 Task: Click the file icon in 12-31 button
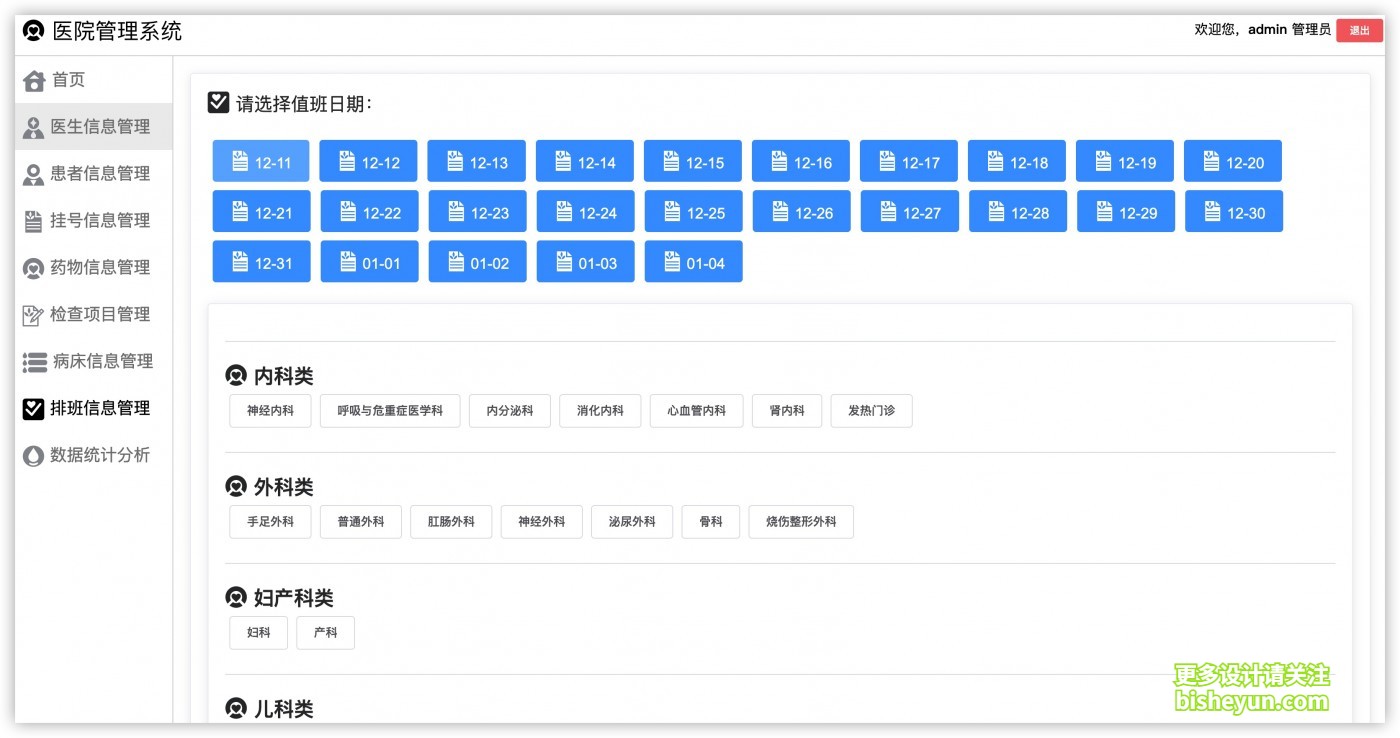240,261
